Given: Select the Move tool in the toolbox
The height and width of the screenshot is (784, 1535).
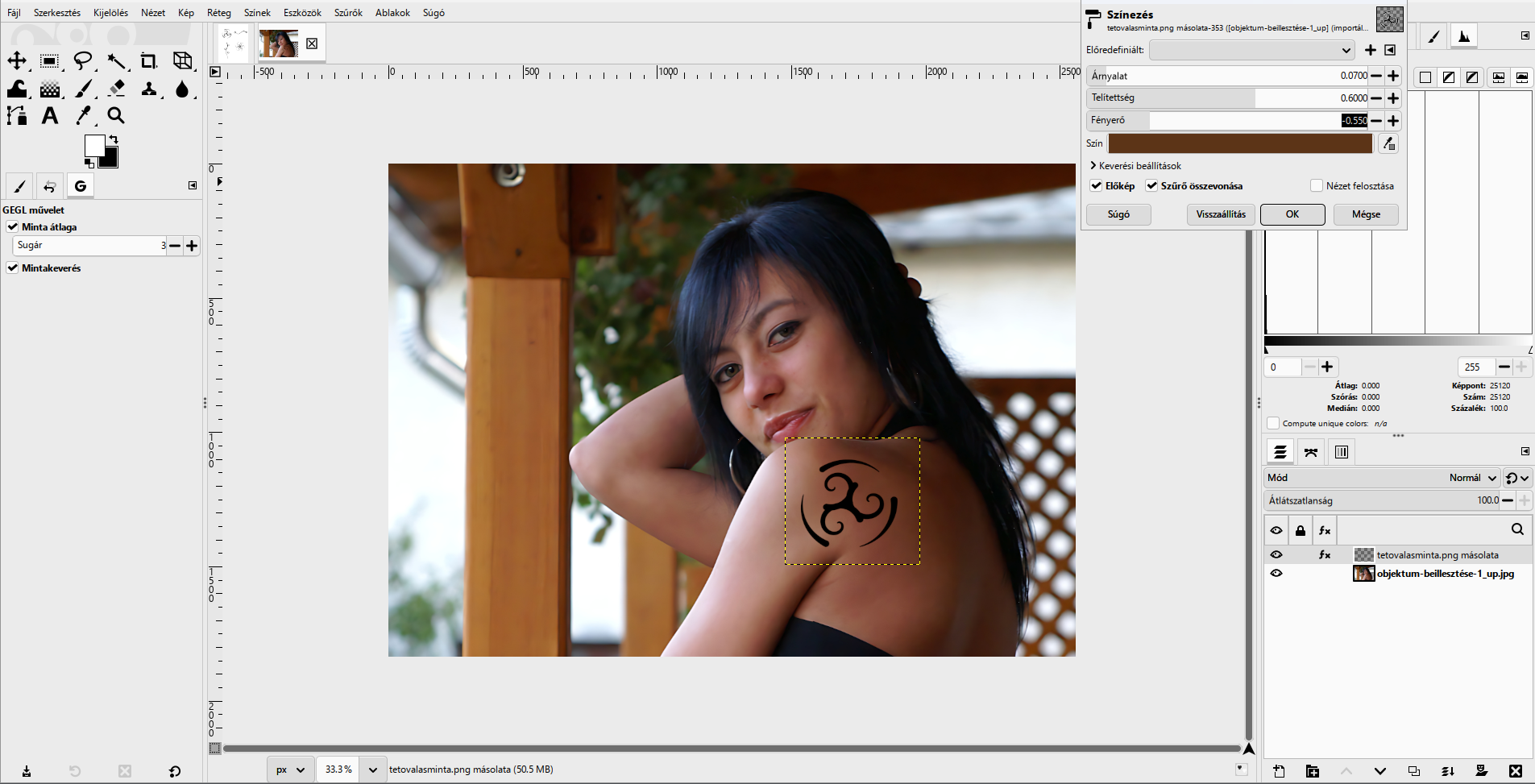Looking at the screenshot, I should (x=17, y=61).
